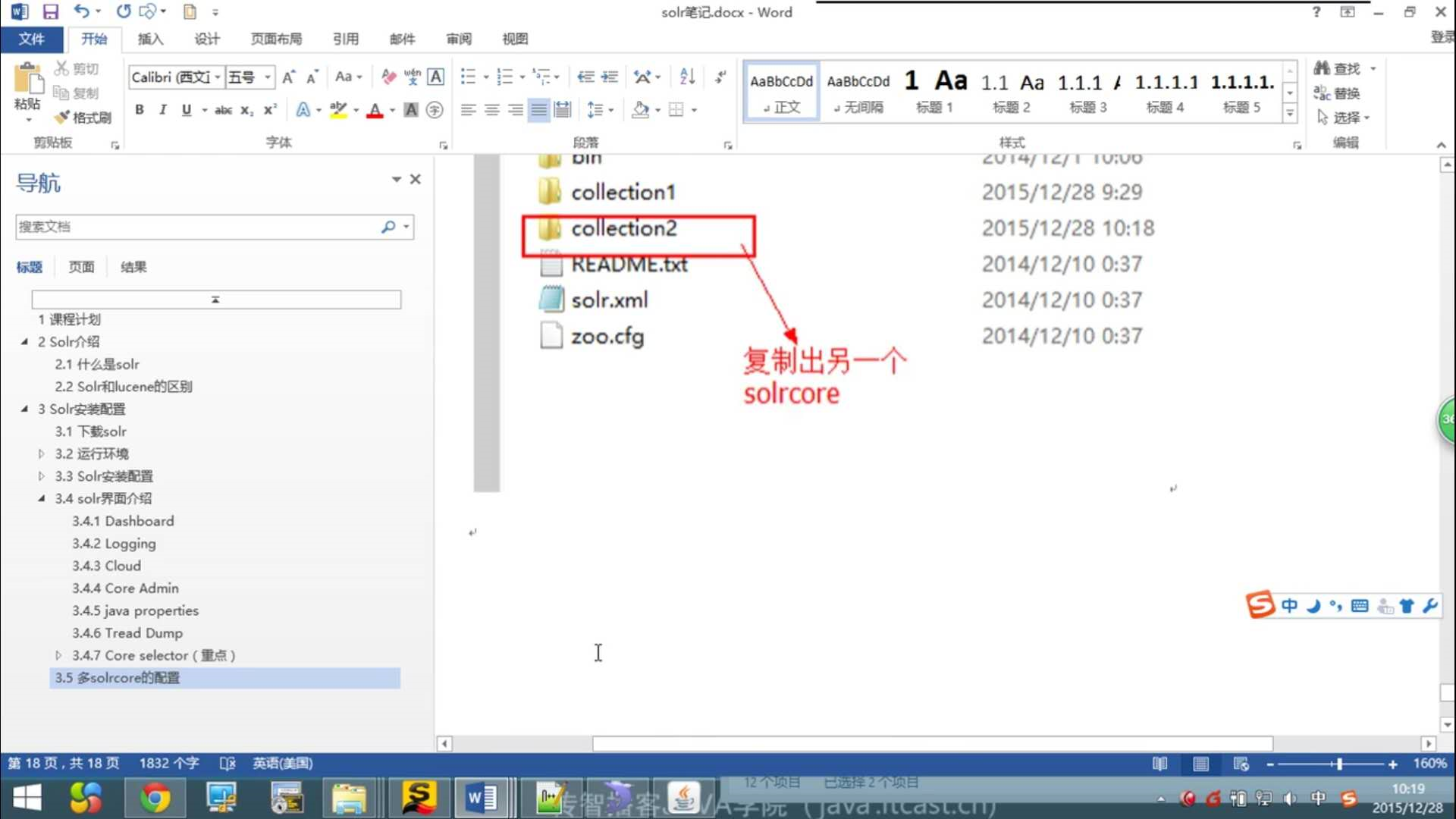The image size is (1456, 819).
Task: Click the Cut scissors icon
Action: click(x=61, y=68)
